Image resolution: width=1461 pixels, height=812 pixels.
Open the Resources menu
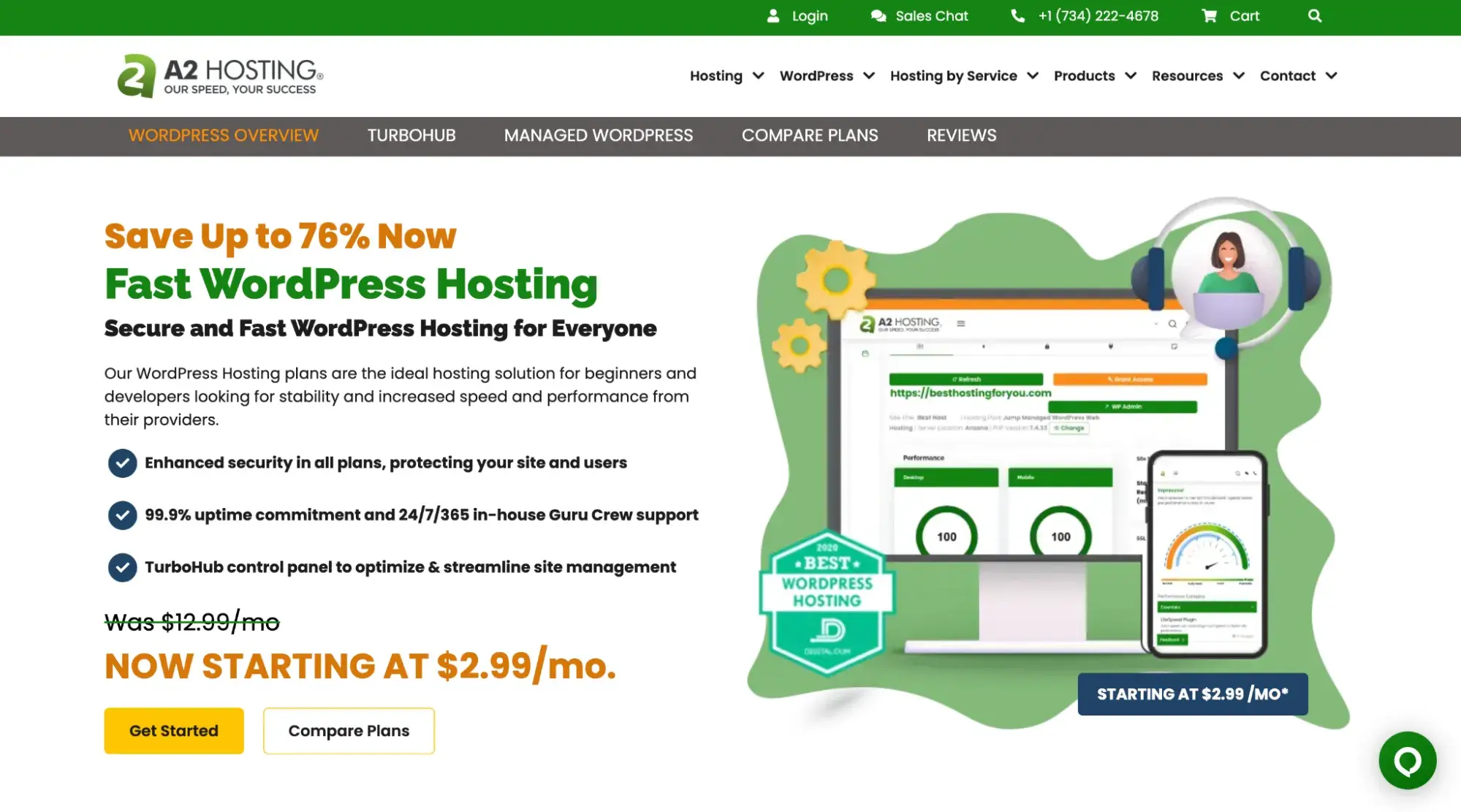(x=1198, y=76)
